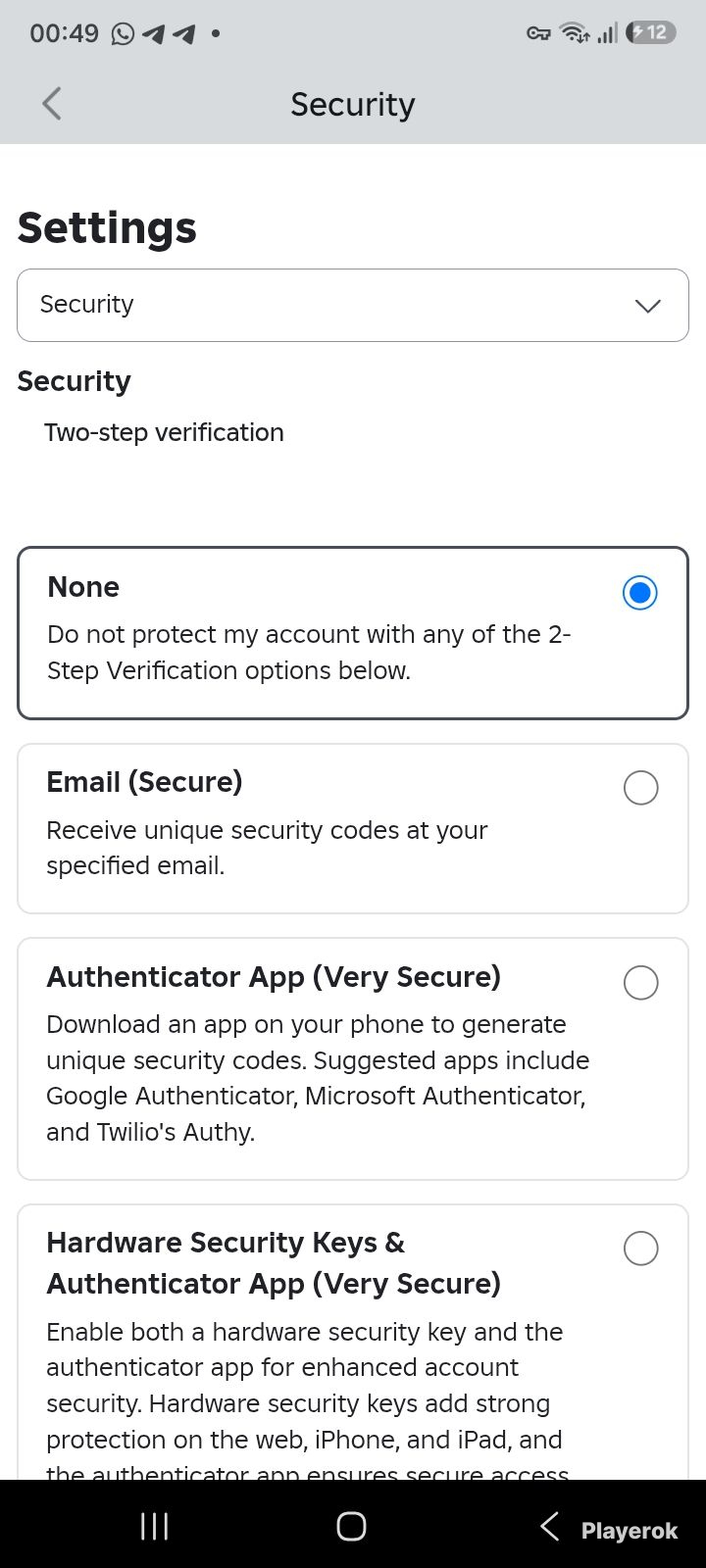706x1568 pixels.
Task: Choose Authenticator App (Very Secure) radio button
Action: pos(640,983)
